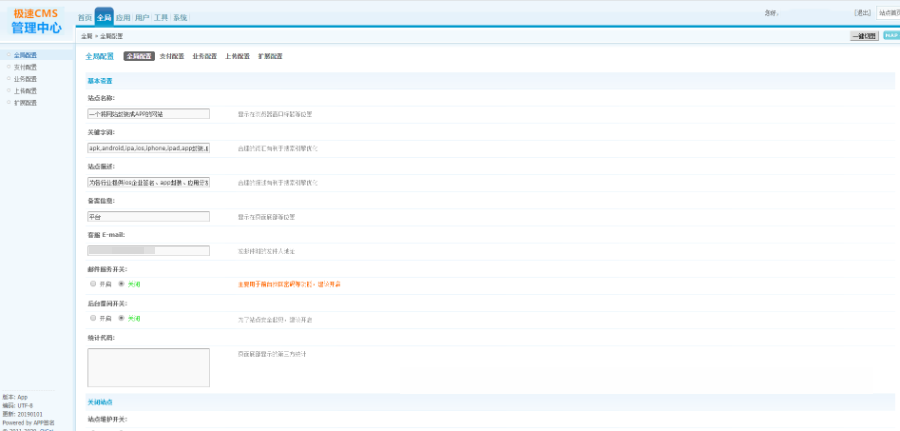Switch to the 扩展配置 tab

[x=270, y=57]
